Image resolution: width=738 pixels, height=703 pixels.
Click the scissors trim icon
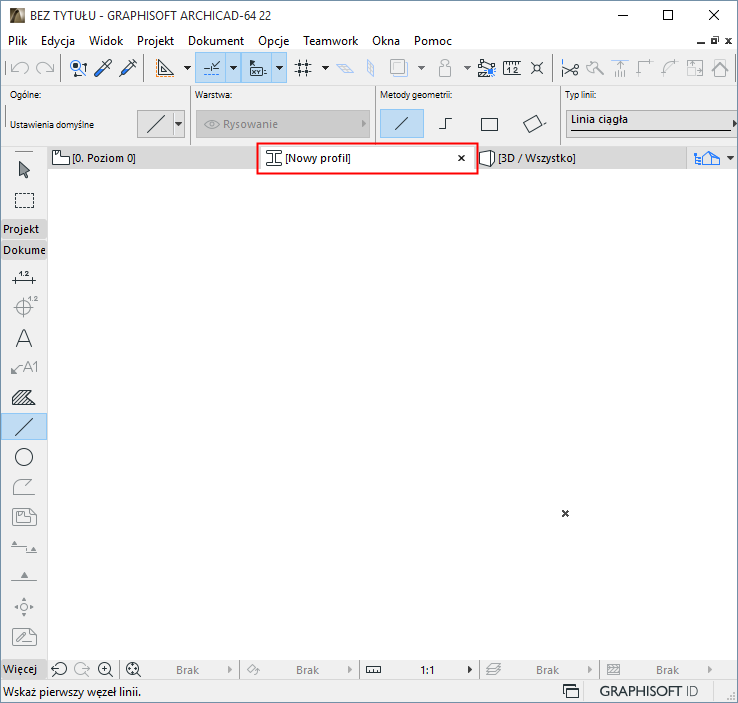[570, 69]
